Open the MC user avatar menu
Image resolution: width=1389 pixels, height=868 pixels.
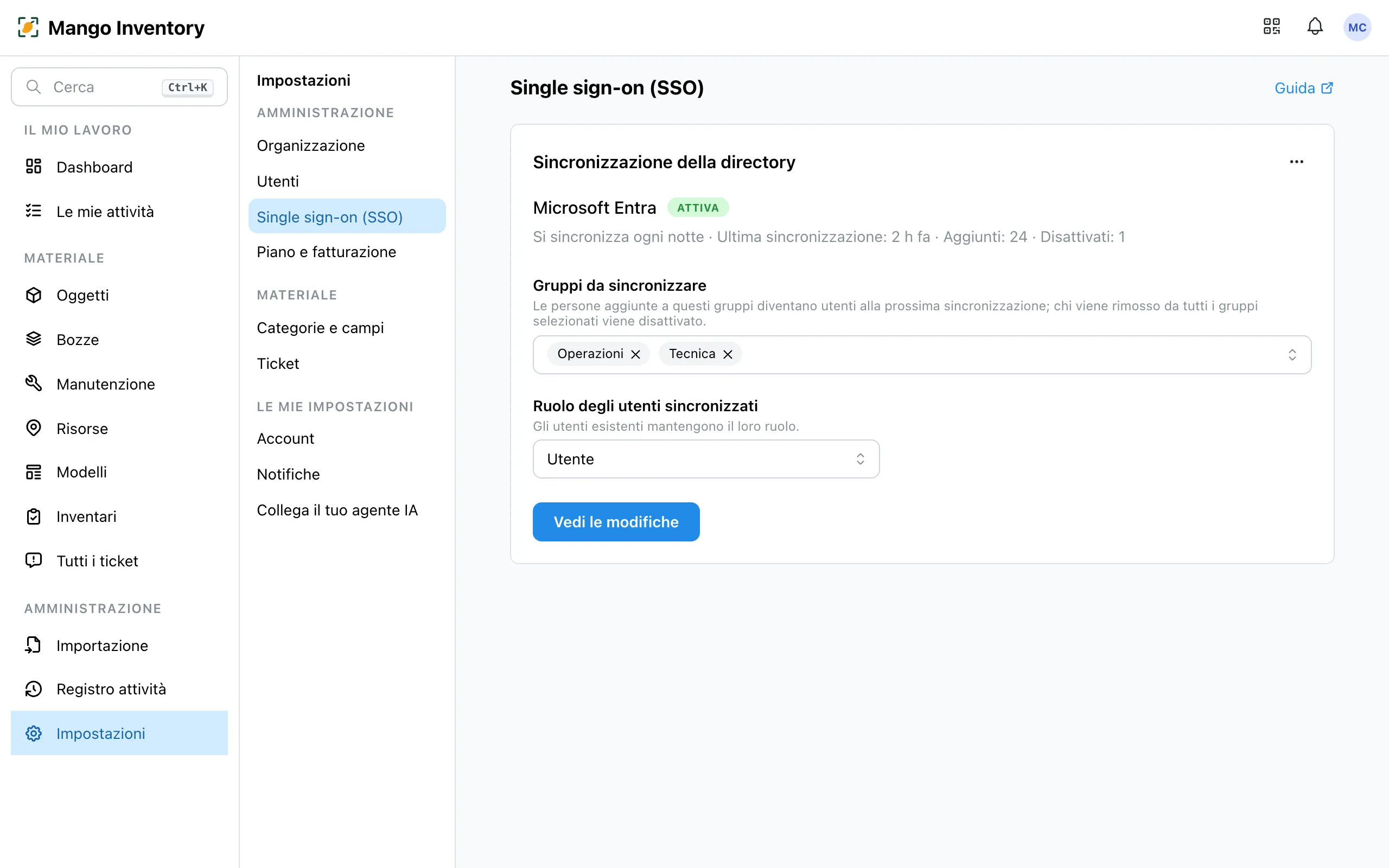click(1357, 27)
